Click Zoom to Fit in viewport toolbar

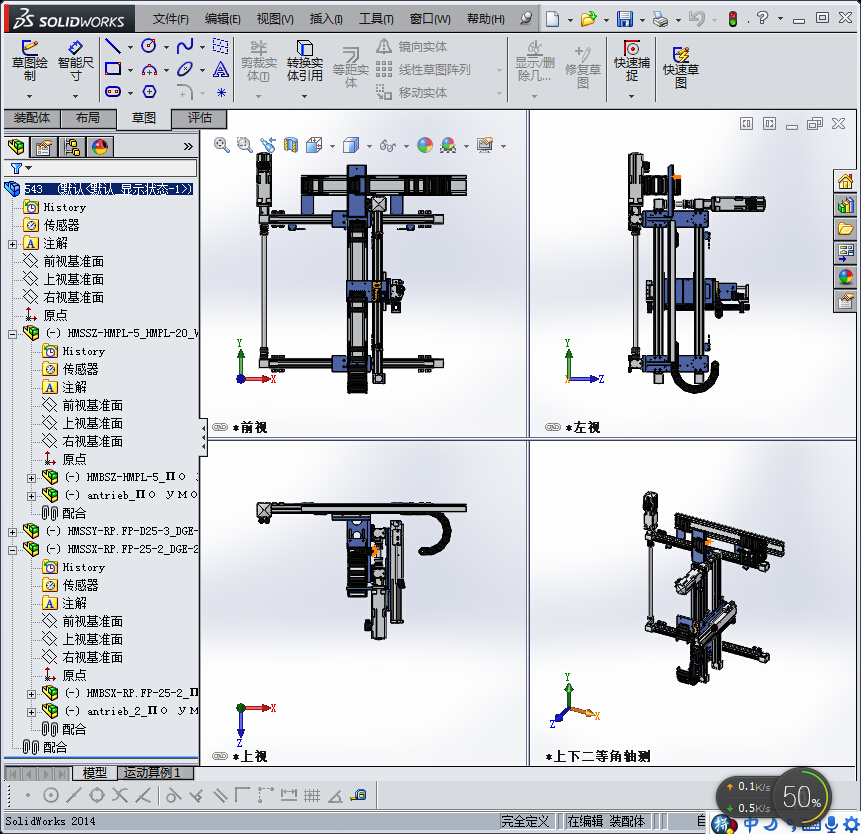point(222,145)
